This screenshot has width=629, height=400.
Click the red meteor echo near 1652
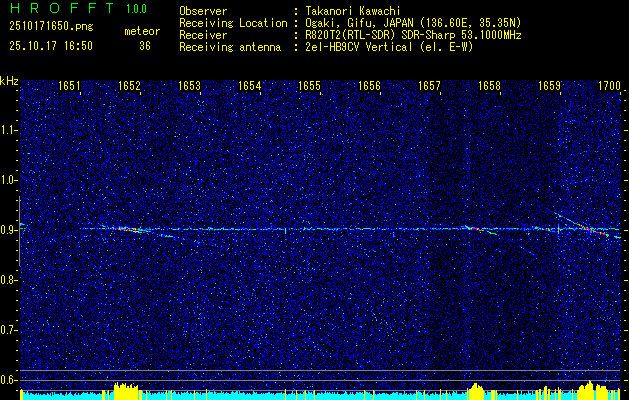128,229
